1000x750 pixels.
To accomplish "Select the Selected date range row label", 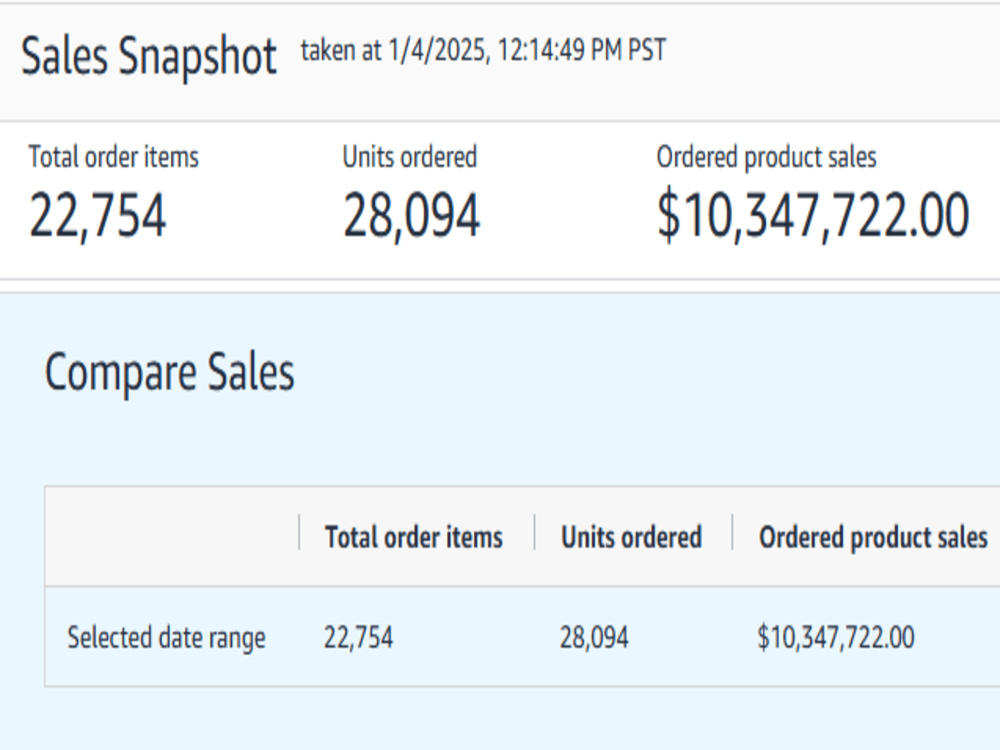I will tap(166, 638).
